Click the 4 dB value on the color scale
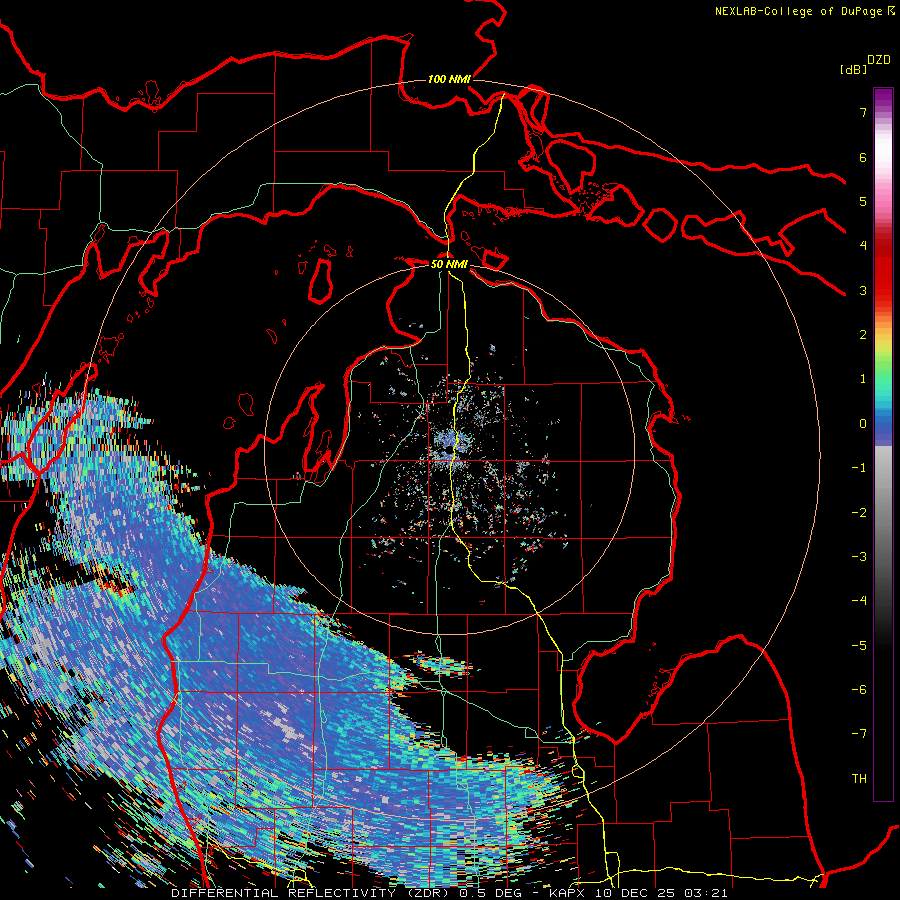This screenshot has height=900, width=900. 863,246
